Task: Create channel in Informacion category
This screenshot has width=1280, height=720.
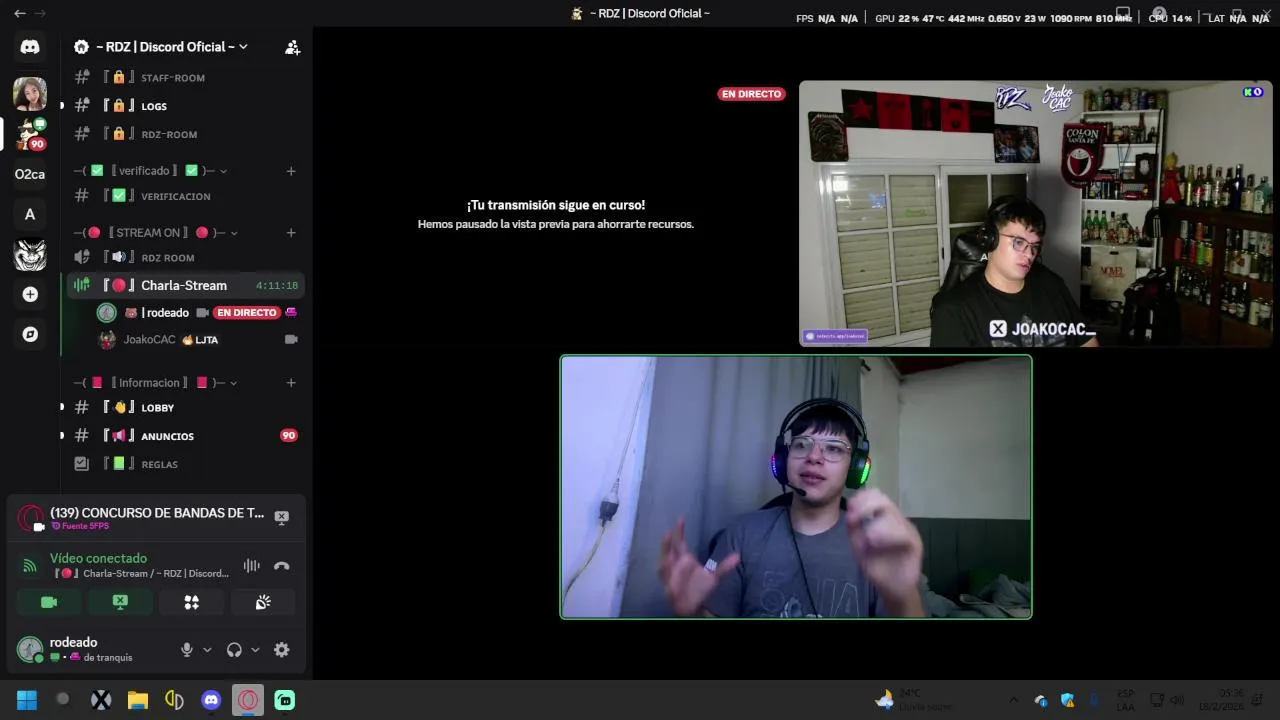Action: 291,383
